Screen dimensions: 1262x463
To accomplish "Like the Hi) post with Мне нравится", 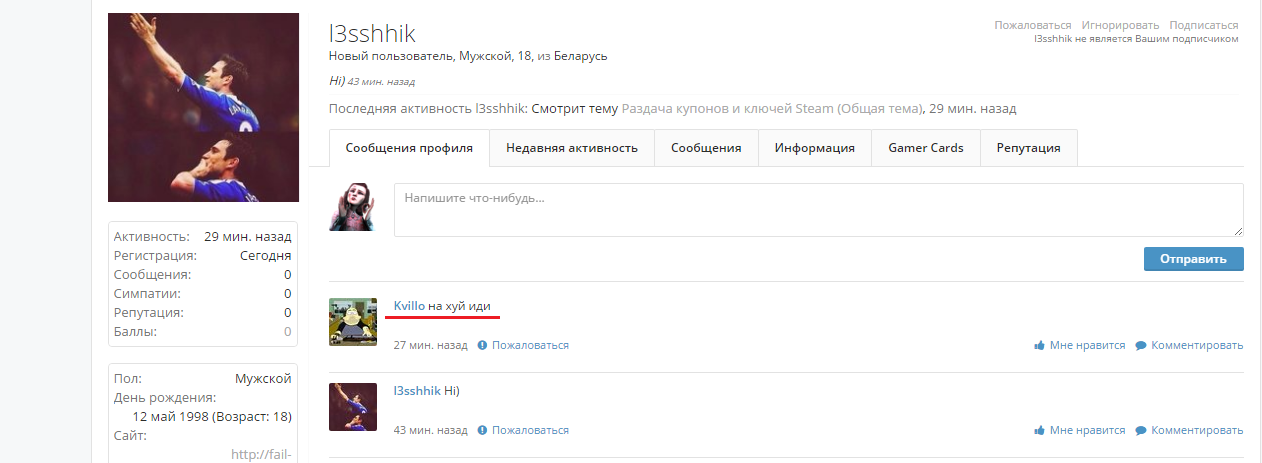I will (x=1087, y=430).
